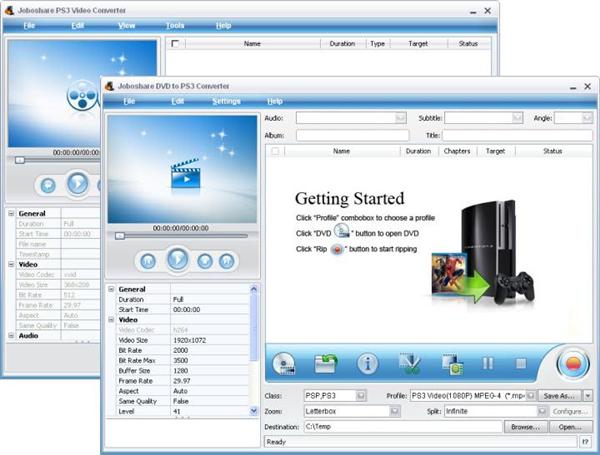This screenshot has height=455, width=600.
Task: Click DVD to PS3 Converter app icon
Action: pyautogui.click(x=109, y=86)
